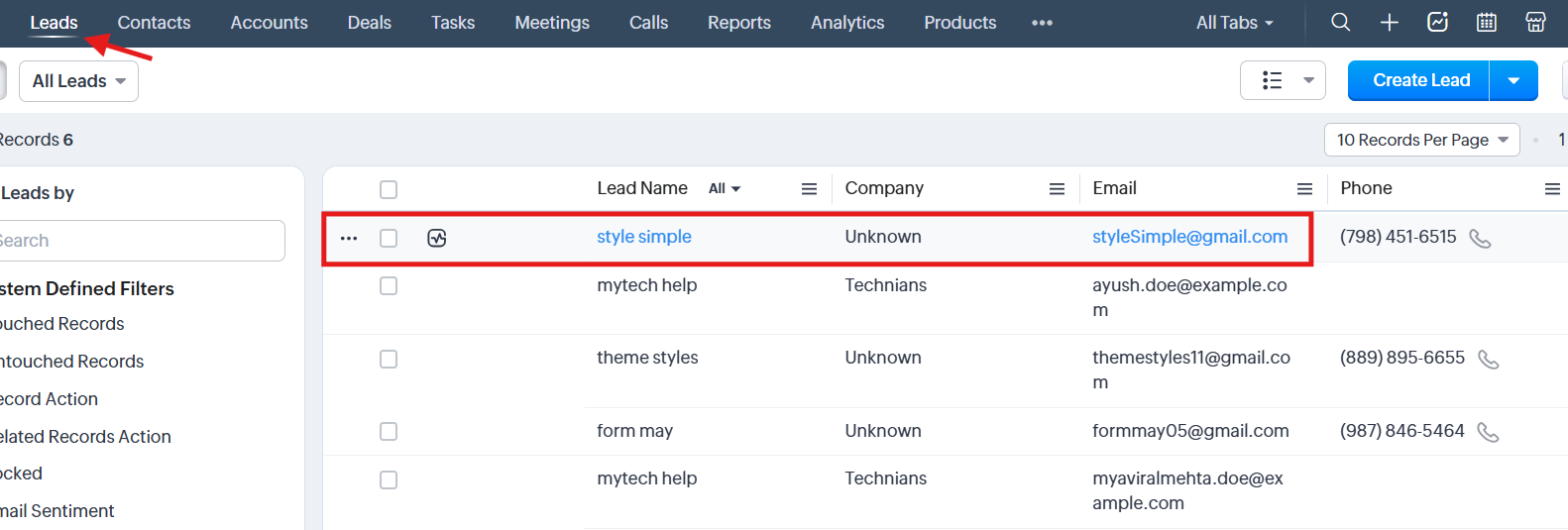Click formmay05@gmail.com email cell
This screenshot has width=1568, height=530.
coord(1190,431)
